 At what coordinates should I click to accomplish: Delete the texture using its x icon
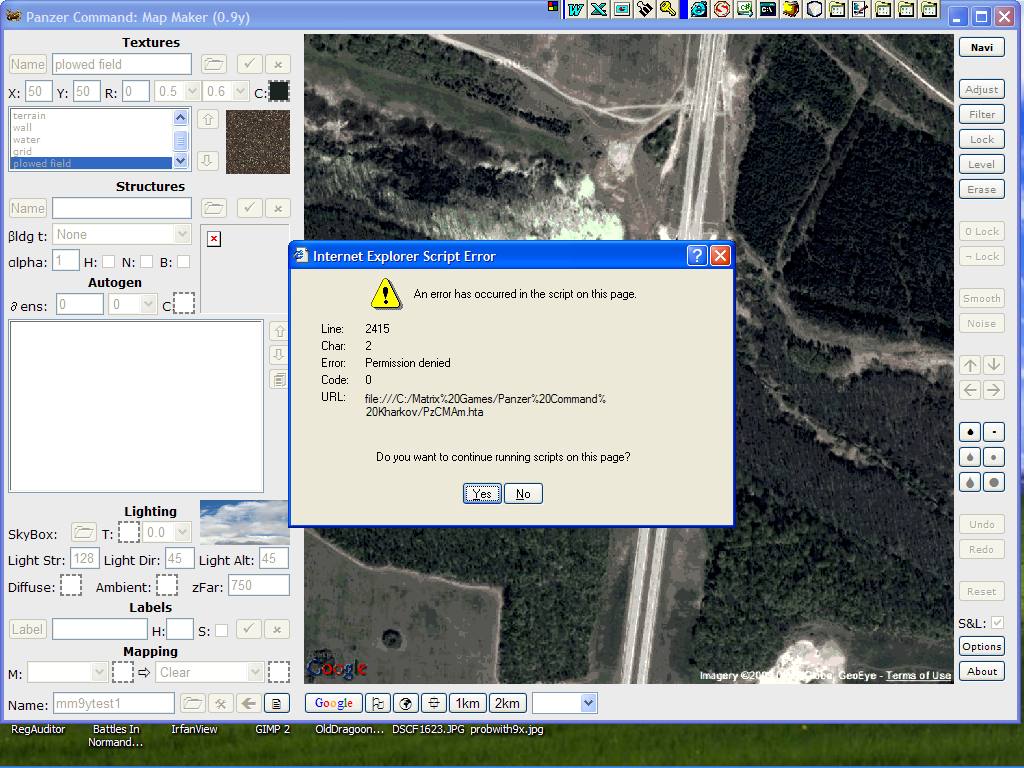click(x=278, y=64)
